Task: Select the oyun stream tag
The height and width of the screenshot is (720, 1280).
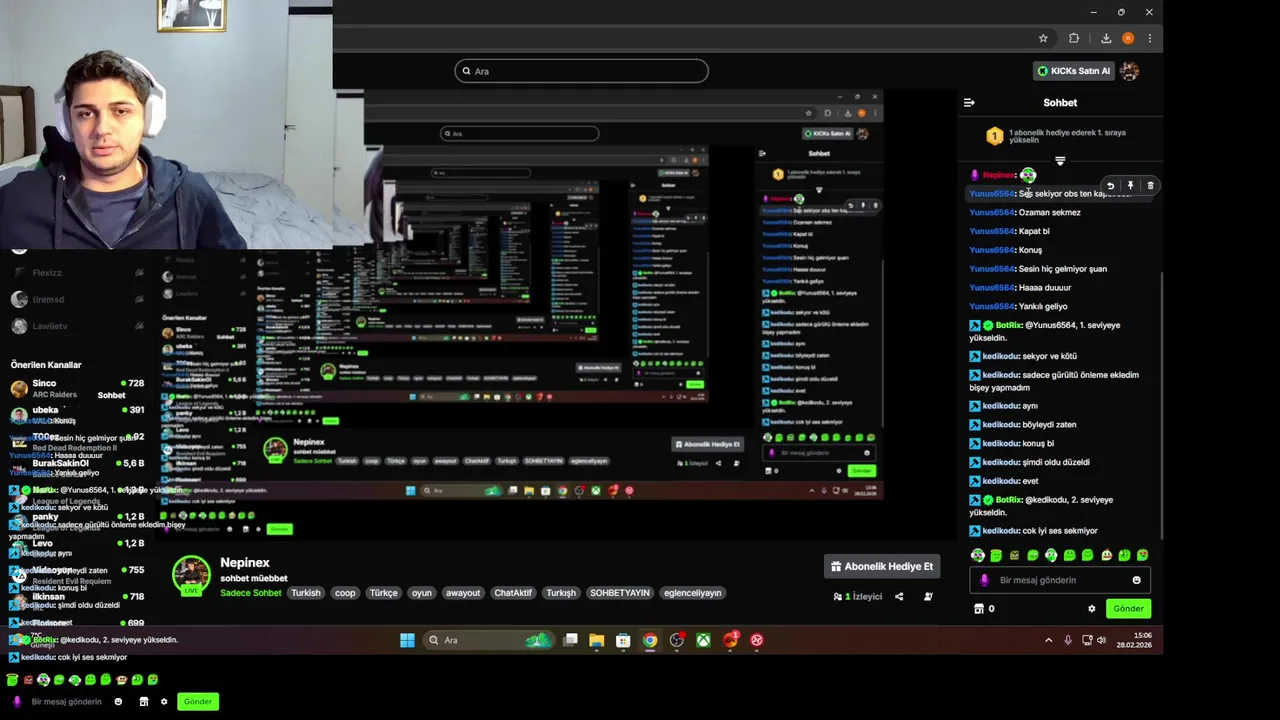Action: [422, 593]
